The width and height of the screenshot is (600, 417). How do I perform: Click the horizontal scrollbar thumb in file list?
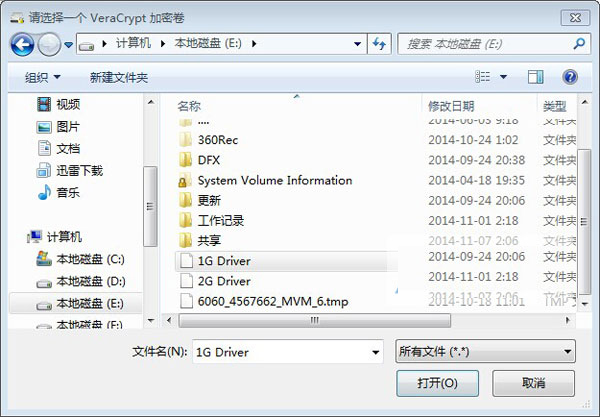point(315,320)
